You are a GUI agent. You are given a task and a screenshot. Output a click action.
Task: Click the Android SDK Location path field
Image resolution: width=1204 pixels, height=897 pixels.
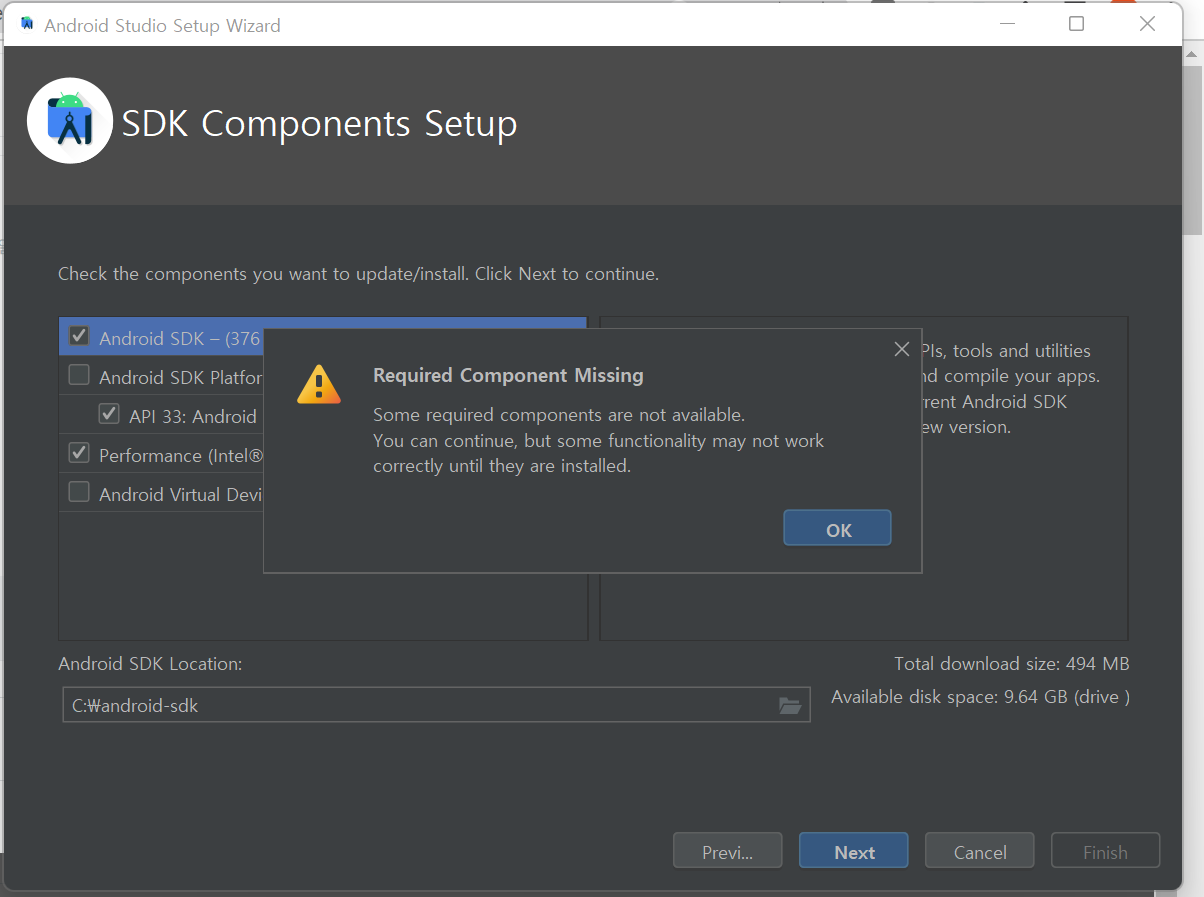tap(436, 705)
